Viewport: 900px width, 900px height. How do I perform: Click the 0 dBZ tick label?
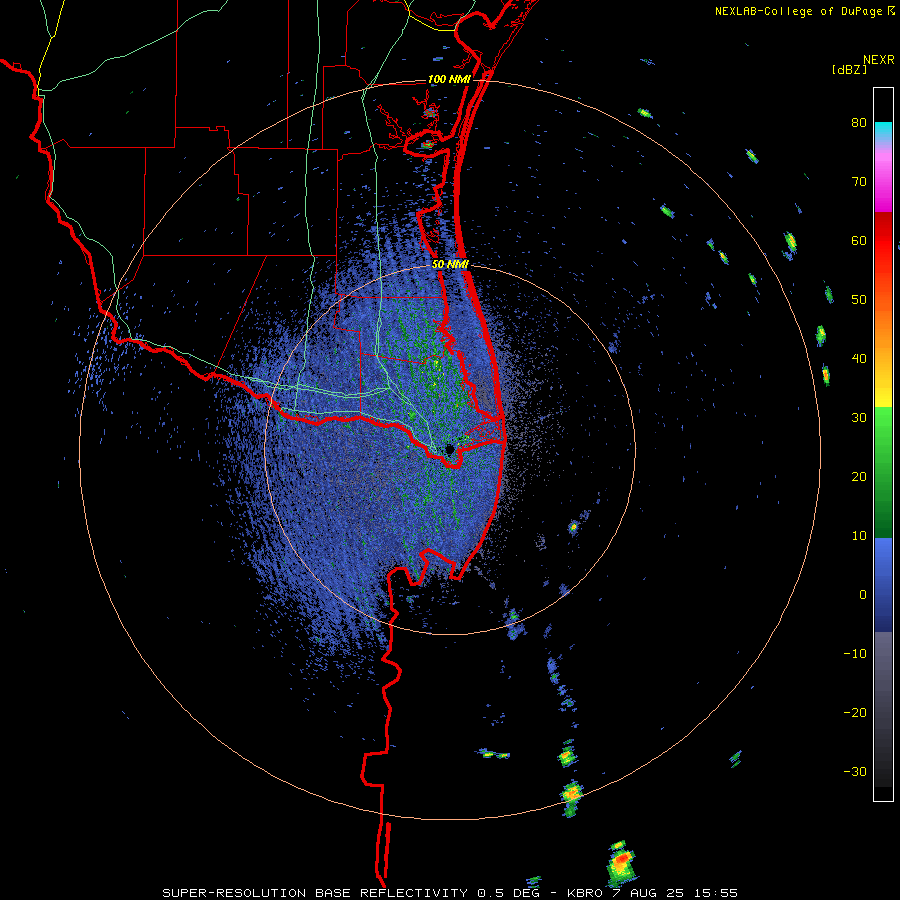click(x=863, y=595)
